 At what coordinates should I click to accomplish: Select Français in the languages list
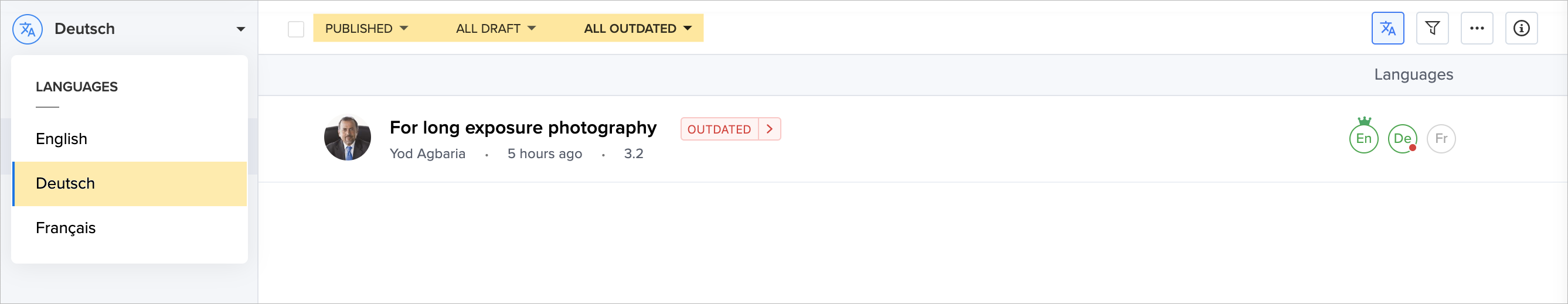pyautogui.click(x=66, y=228)
